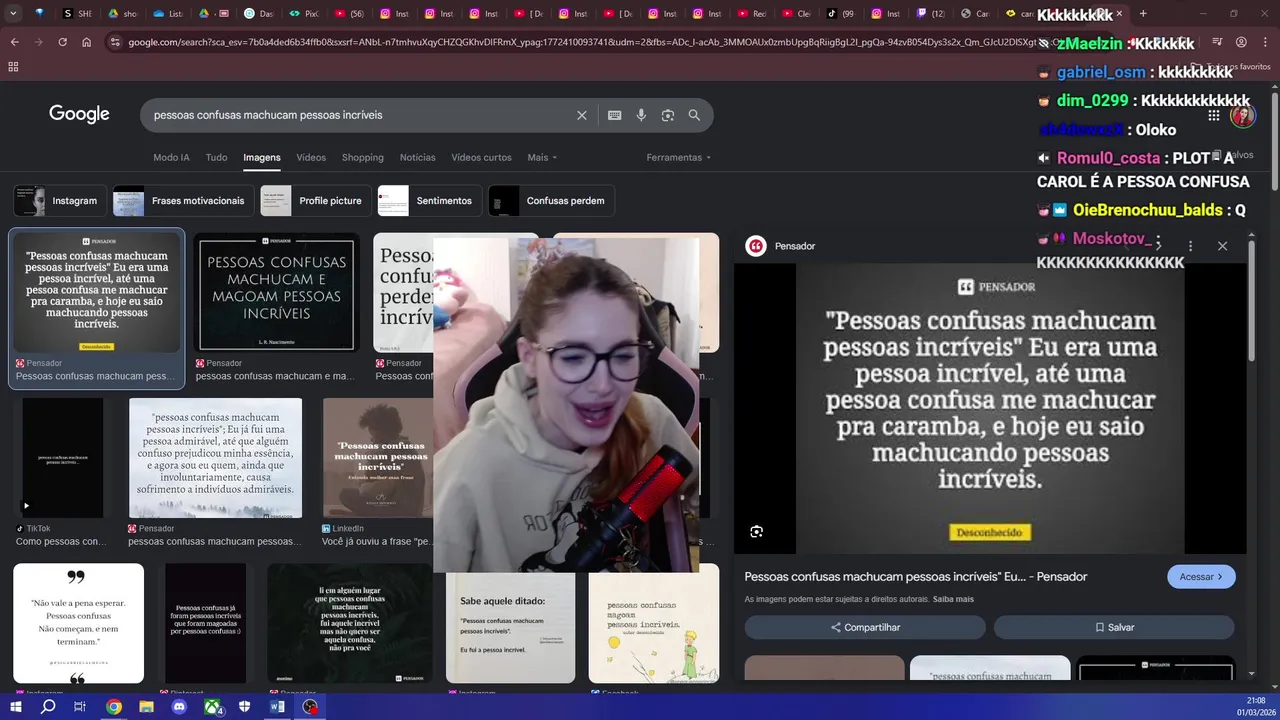Open Discord from taskbar
The height and width of the screenshot is (720, 1280).
click(180, 707)
